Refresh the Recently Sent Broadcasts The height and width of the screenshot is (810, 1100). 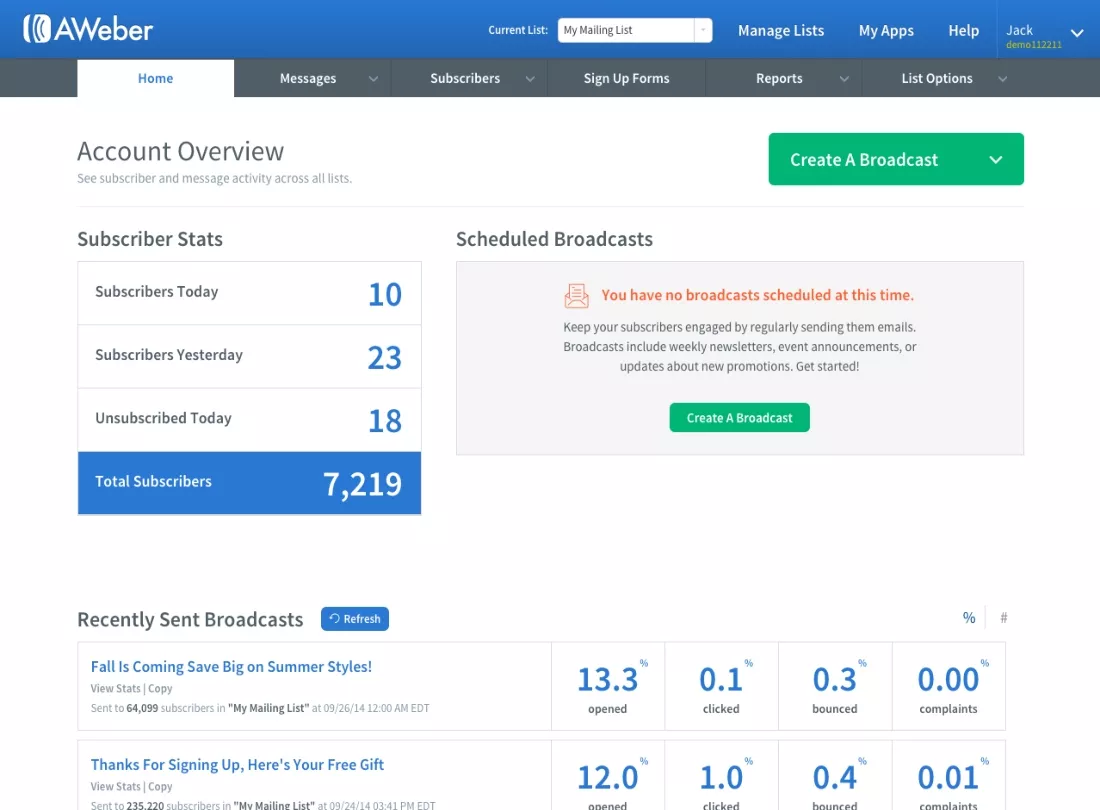click(x=355, y=619)
